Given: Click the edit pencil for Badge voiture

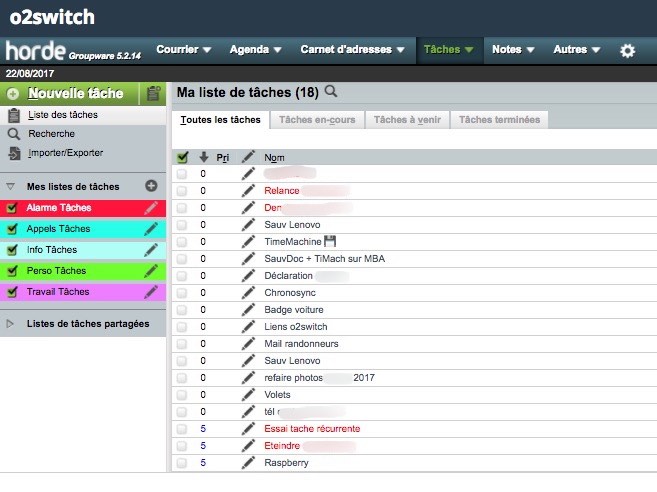Looking at the screenshot, I should tap(248, 309).
